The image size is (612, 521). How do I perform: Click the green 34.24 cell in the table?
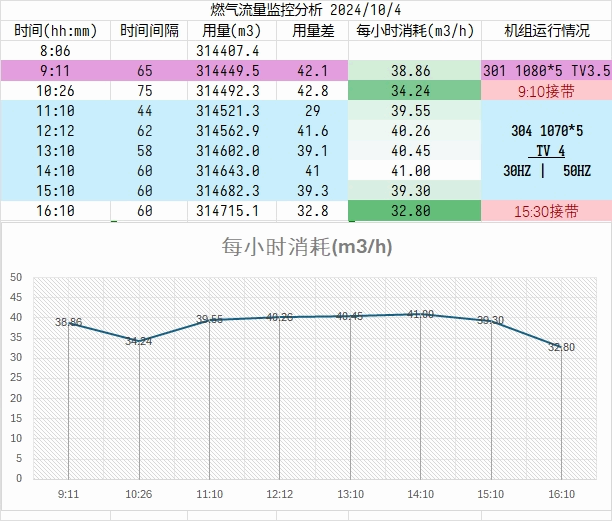pos(414,91)
